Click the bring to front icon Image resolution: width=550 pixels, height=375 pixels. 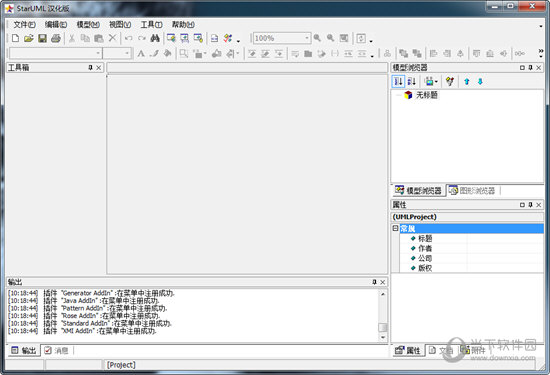pos(403,54)
